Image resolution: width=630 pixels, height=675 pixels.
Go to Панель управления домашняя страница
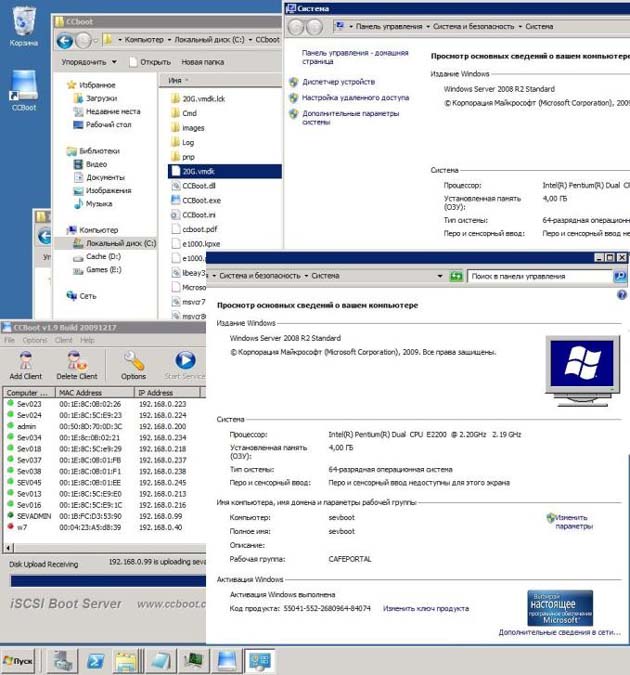click(x=355, y=57)
